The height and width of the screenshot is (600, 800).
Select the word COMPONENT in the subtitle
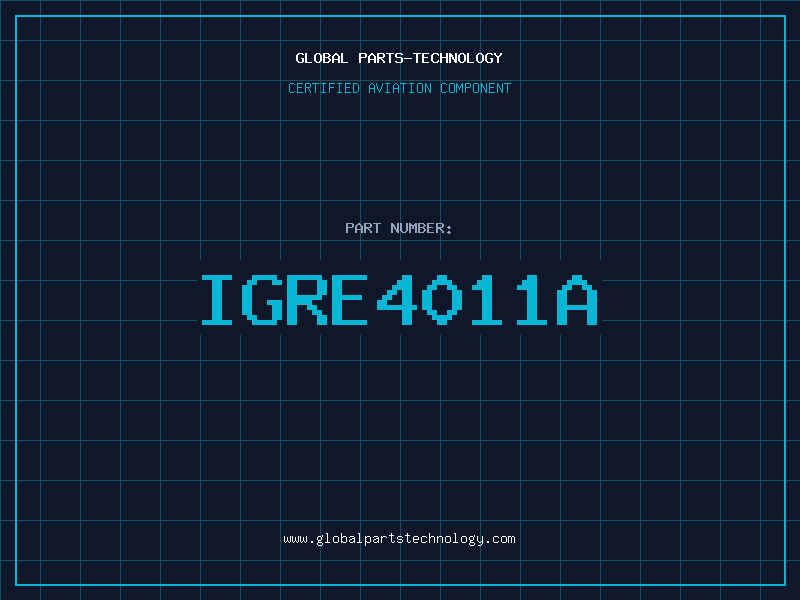click(x=475, y=88)
